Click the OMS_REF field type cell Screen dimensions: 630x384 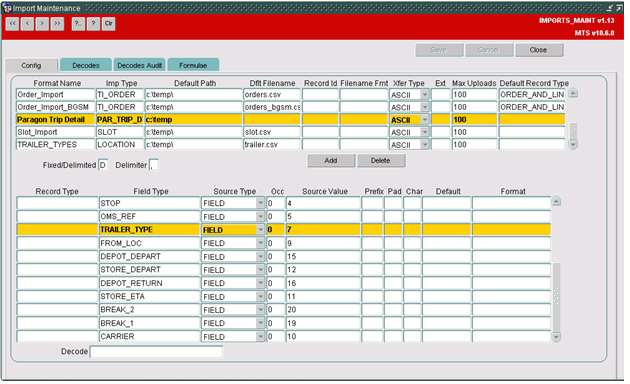(x=149, y=217)
